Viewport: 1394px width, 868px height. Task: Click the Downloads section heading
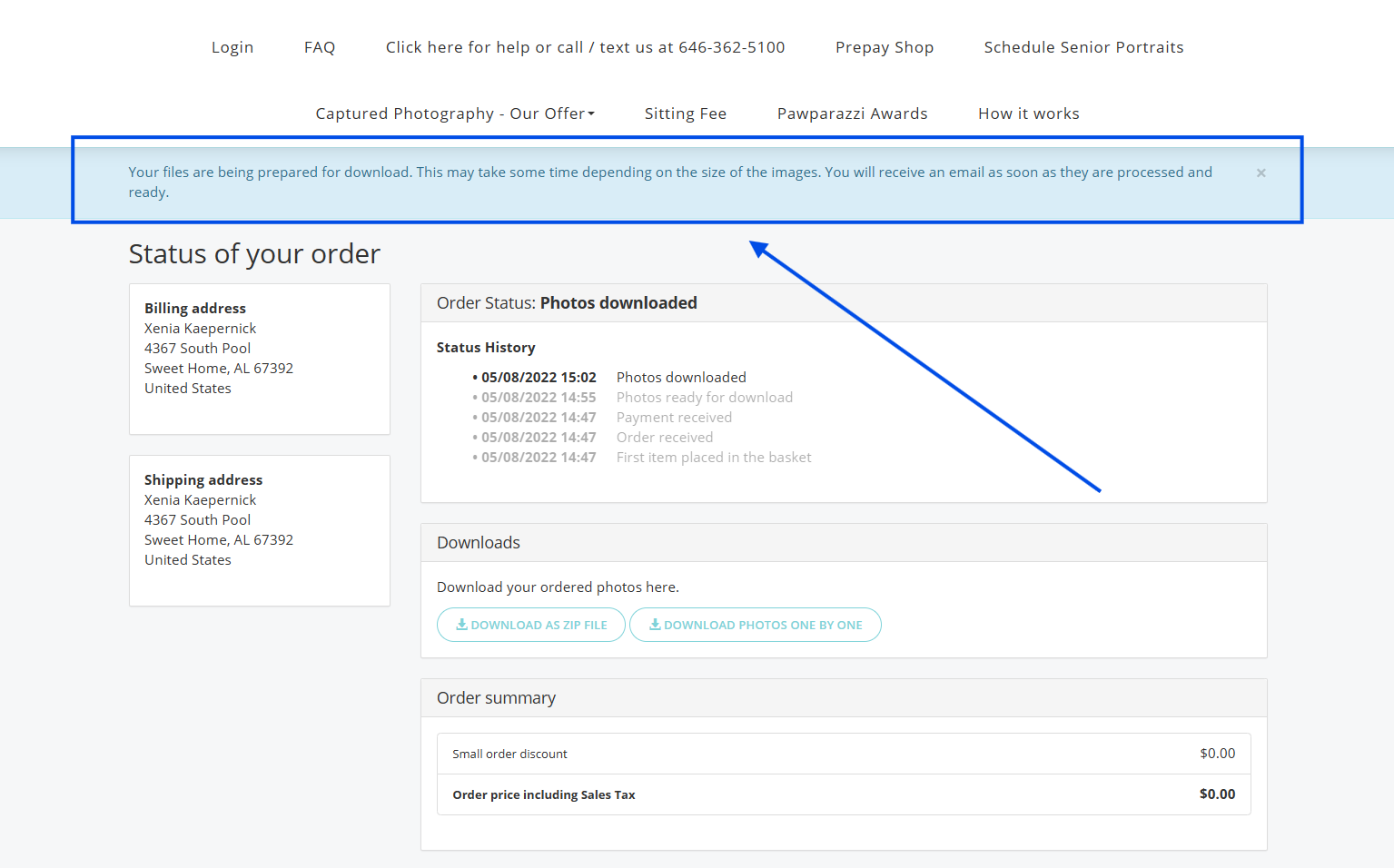click(479, 543)
